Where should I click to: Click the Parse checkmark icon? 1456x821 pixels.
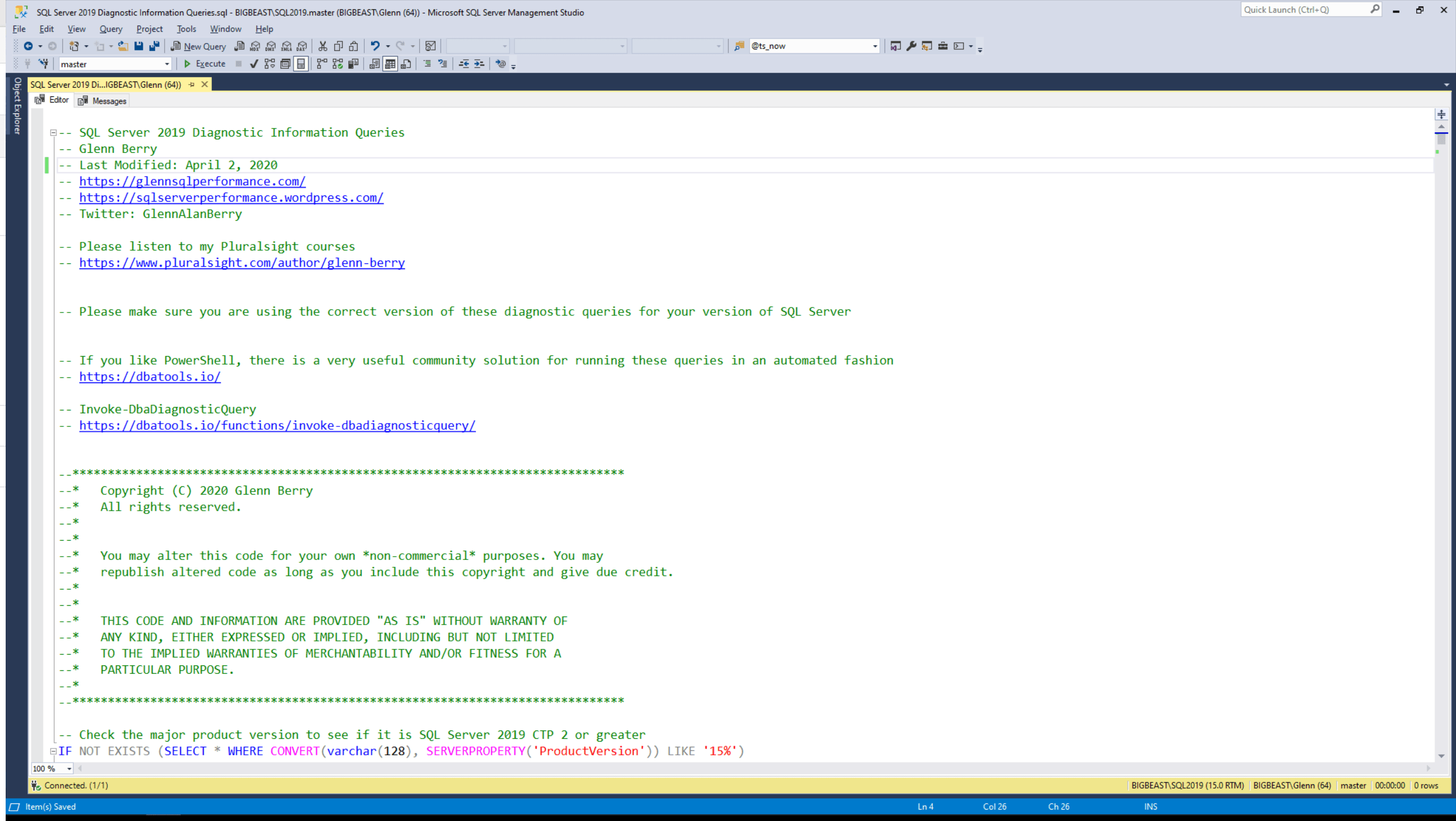[254, 64]
